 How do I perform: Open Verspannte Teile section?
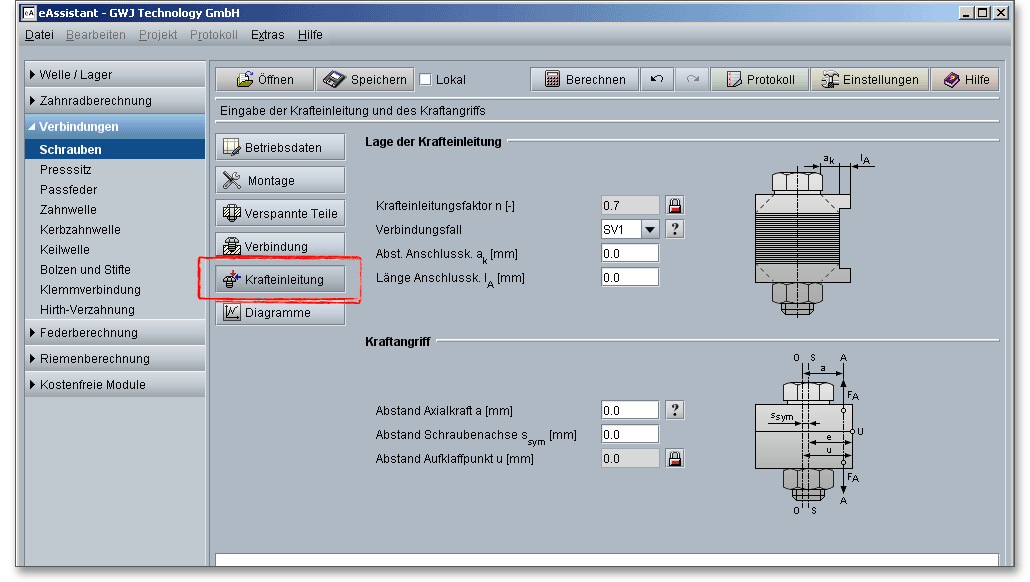pos(280,214)
